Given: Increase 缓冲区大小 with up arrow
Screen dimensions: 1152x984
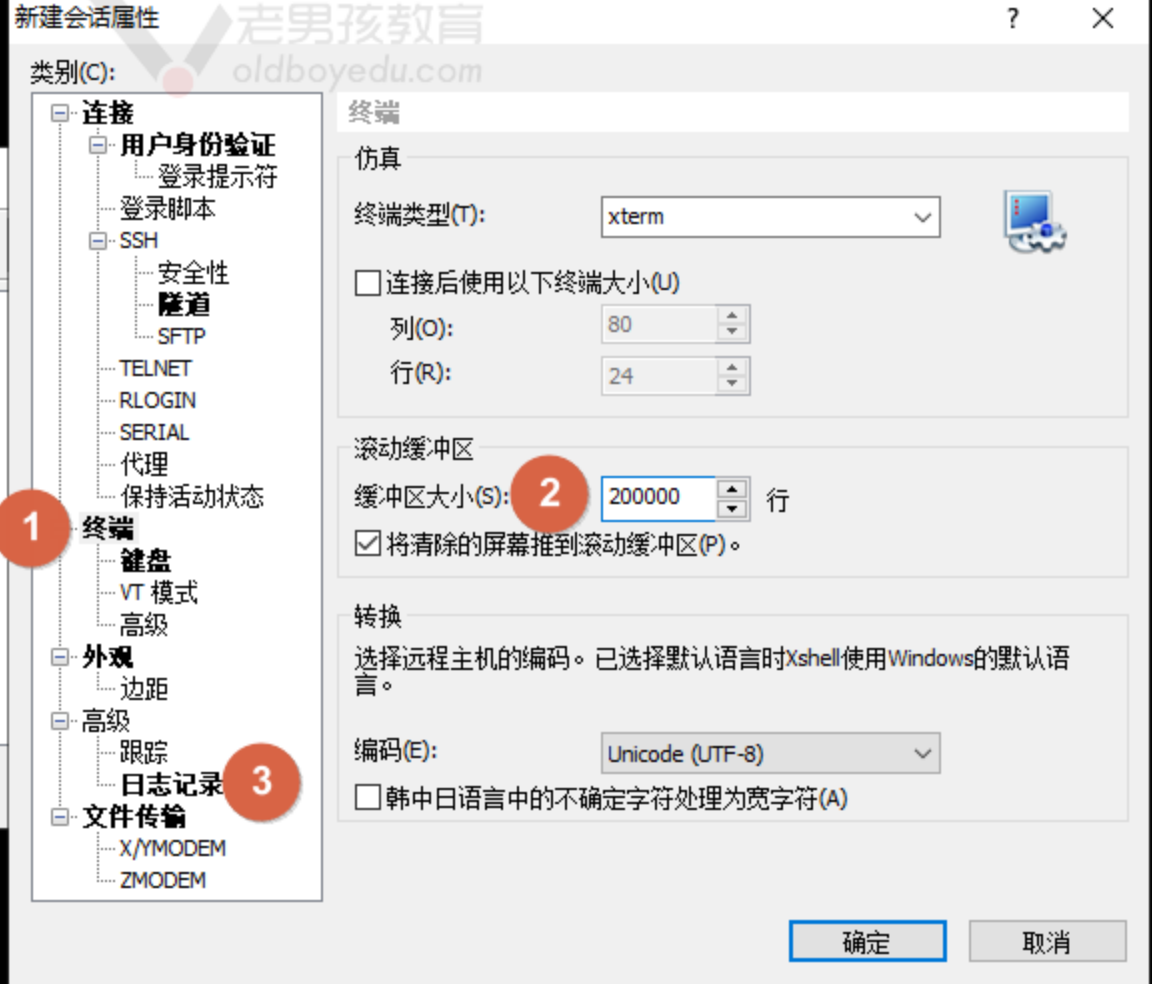Looking at the screenshot, I should (733, 489).
